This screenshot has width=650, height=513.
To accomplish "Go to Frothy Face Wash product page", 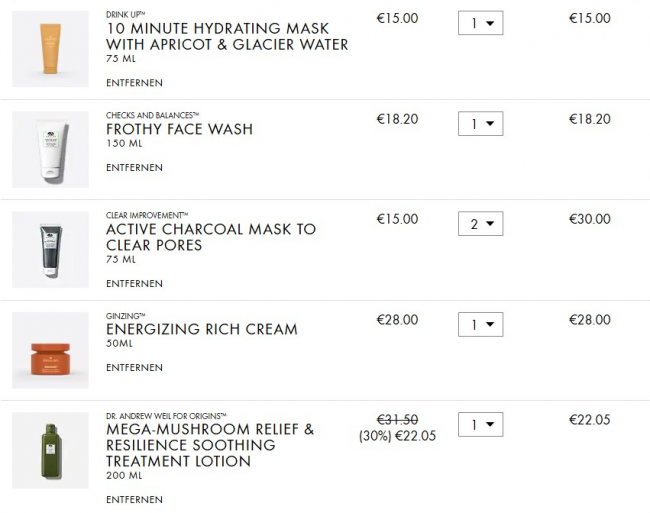I will [179, 129].
